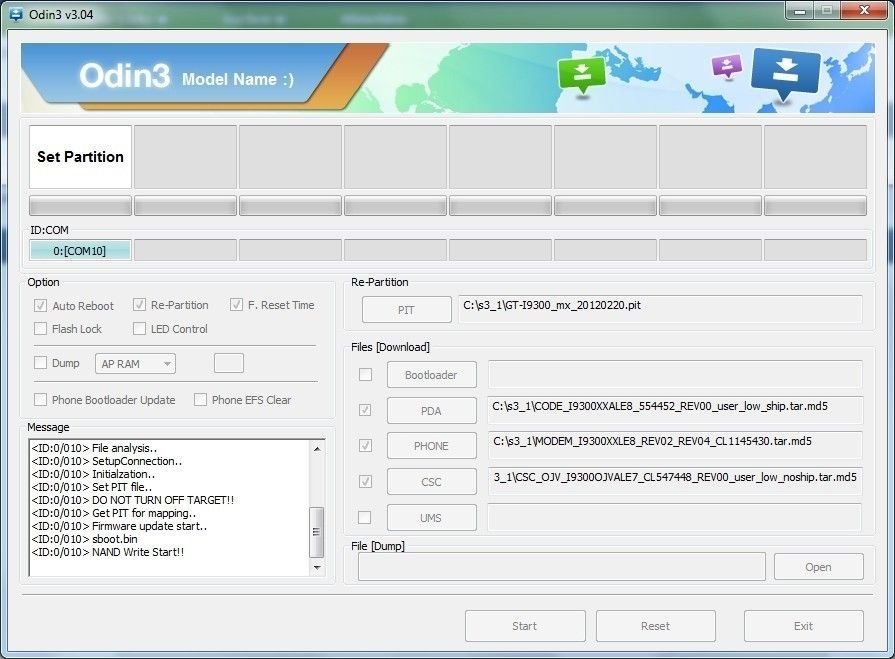This screenshot has width=895, height=659.
Task: Untick the checkbox beside CSC
Action: pyautogui.click(x=365, y=482)
